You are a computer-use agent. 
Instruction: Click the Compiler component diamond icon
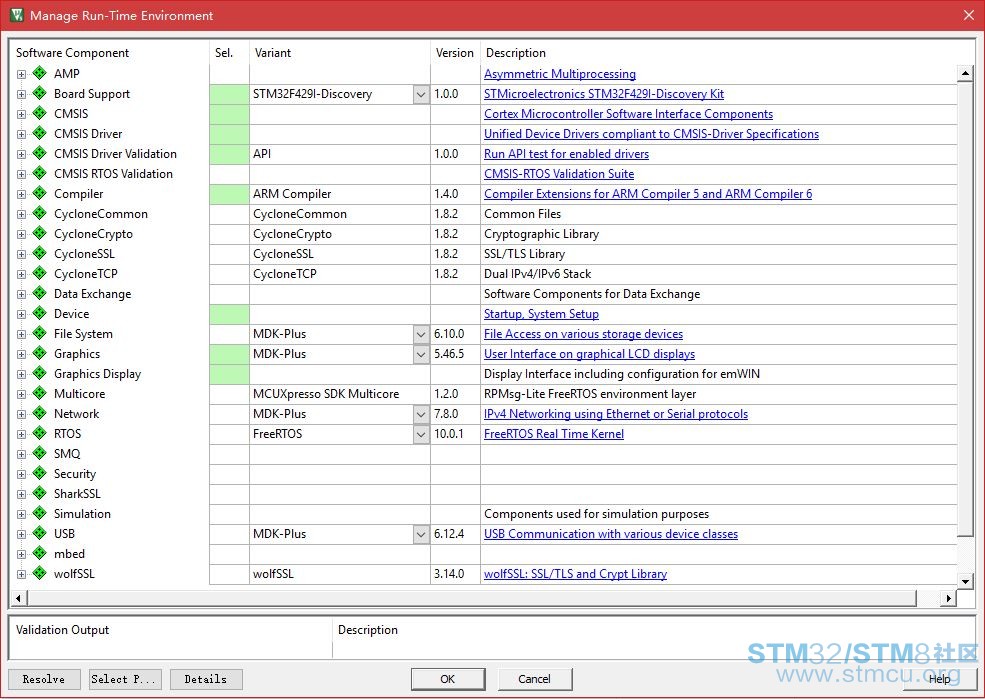pyautogui.click(x=40, y=193)
